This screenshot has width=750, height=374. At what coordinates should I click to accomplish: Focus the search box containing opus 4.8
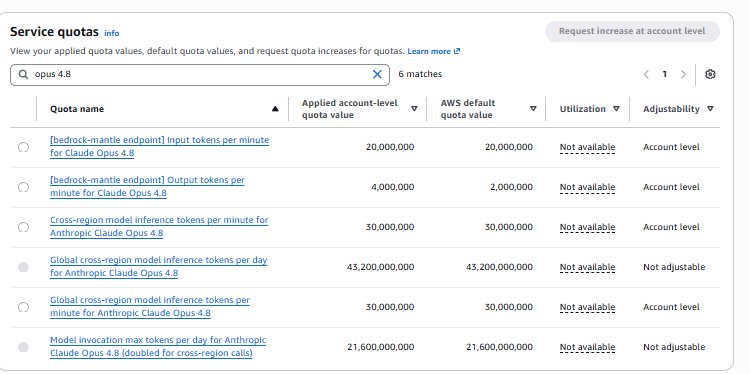coord(200,75)
